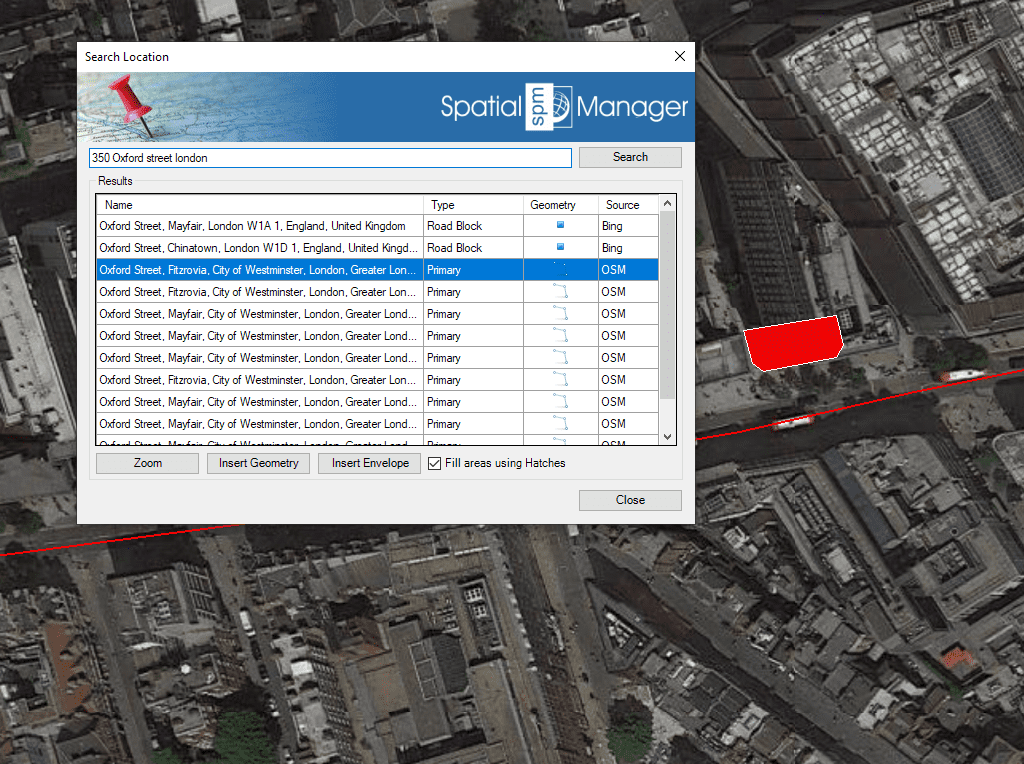
Task: Click the point geometry icon for Chinatown W1D result
Action: pos(560,248)
